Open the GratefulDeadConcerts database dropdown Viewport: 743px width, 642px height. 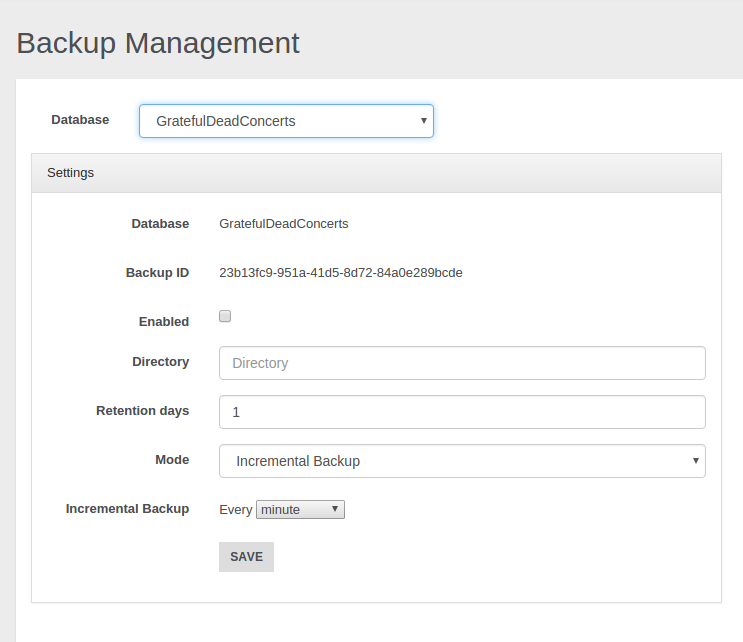point(285,121)
